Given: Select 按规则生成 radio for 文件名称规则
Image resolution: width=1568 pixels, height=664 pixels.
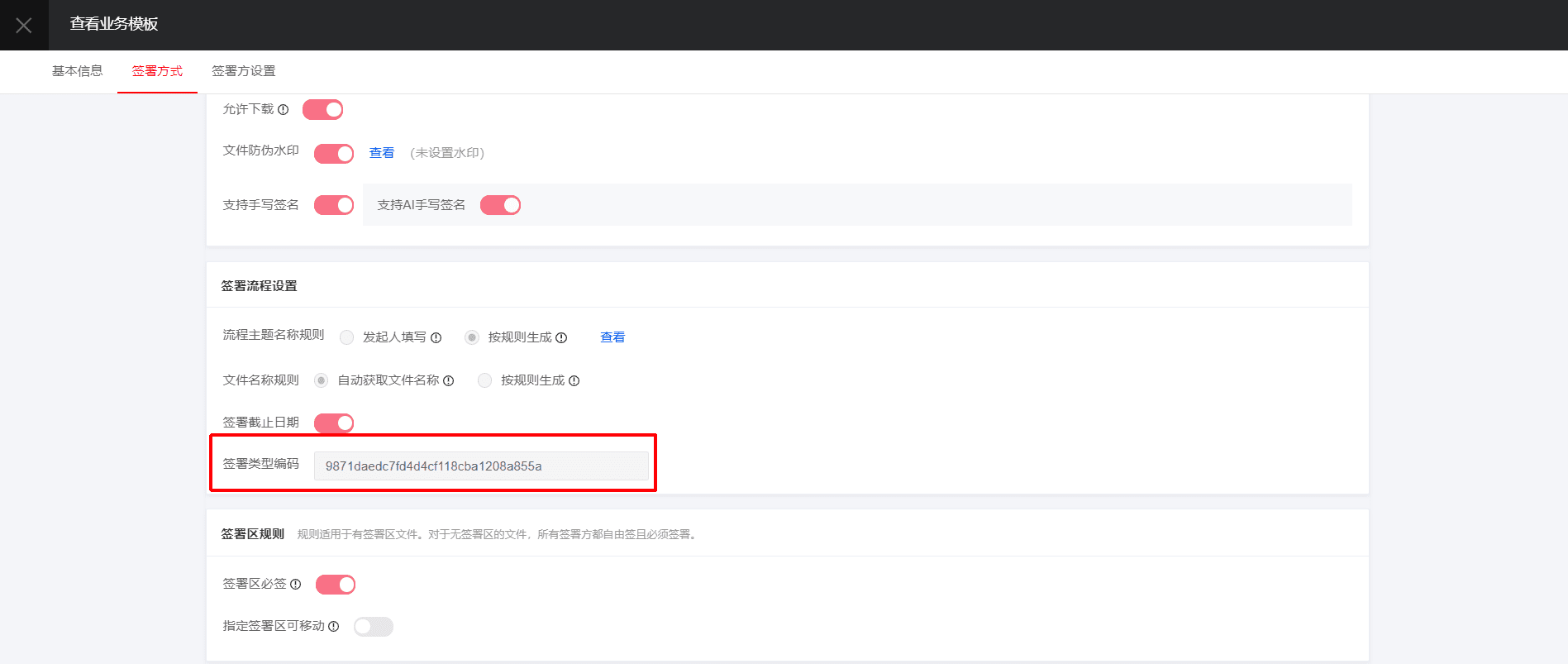Looking at the screenshot, I should (x=485, y=380).
